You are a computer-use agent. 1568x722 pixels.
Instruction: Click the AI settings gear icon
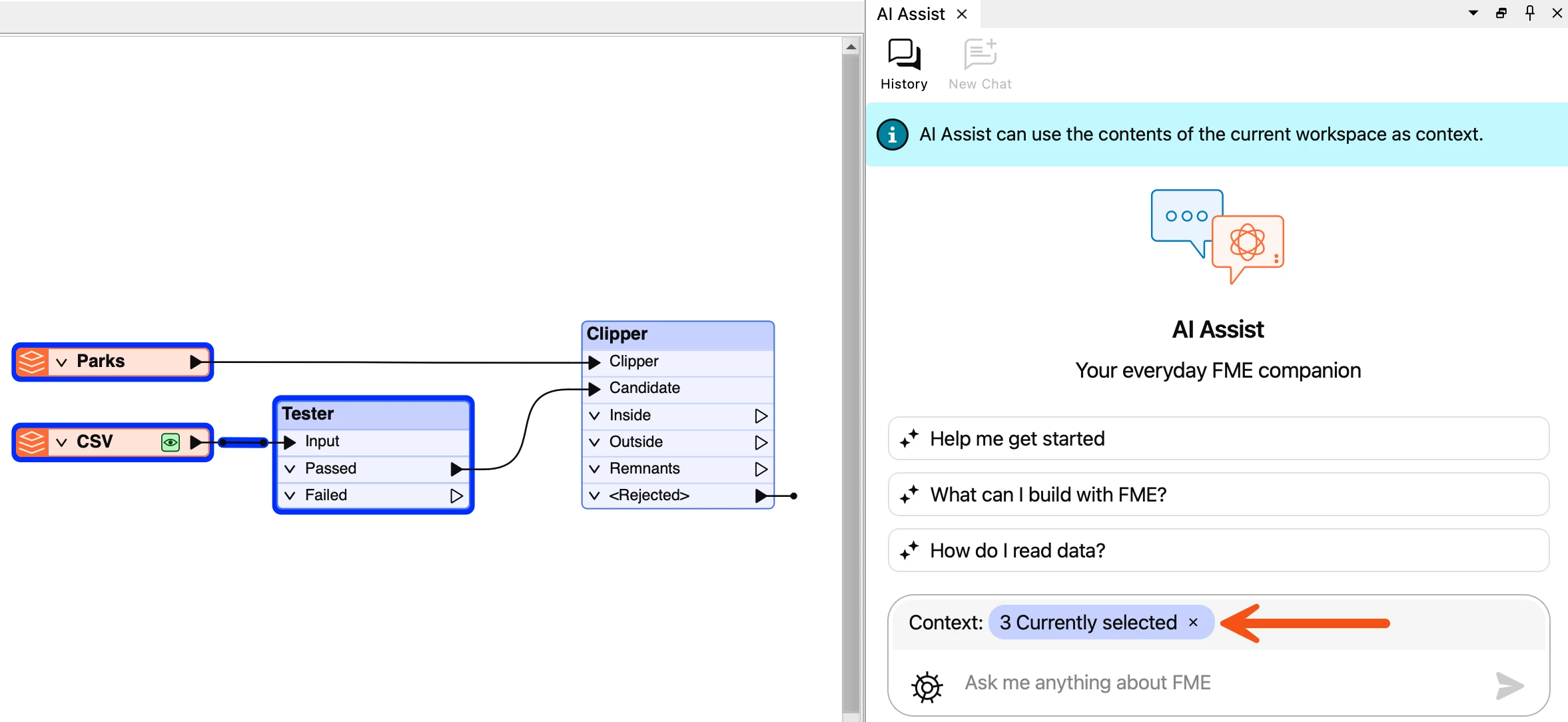point(927,687)
